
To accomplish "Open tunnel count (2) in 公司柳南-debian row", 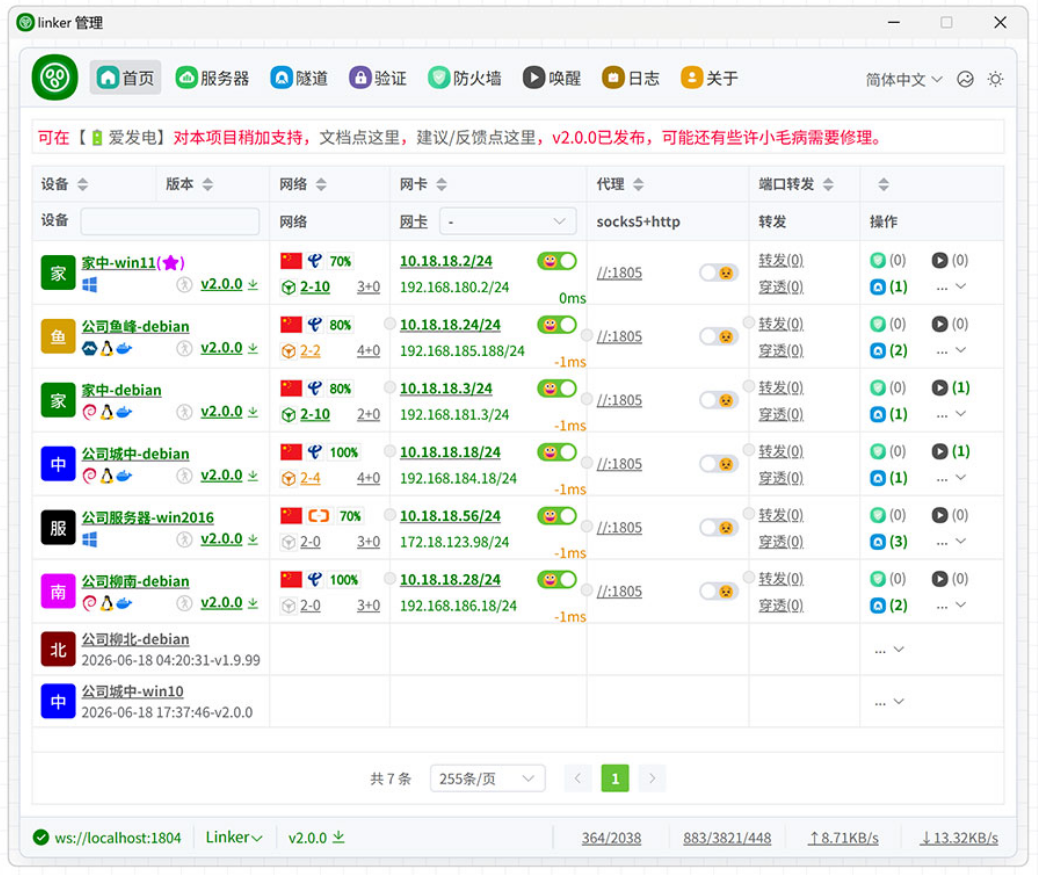I will tap(888, 605).
